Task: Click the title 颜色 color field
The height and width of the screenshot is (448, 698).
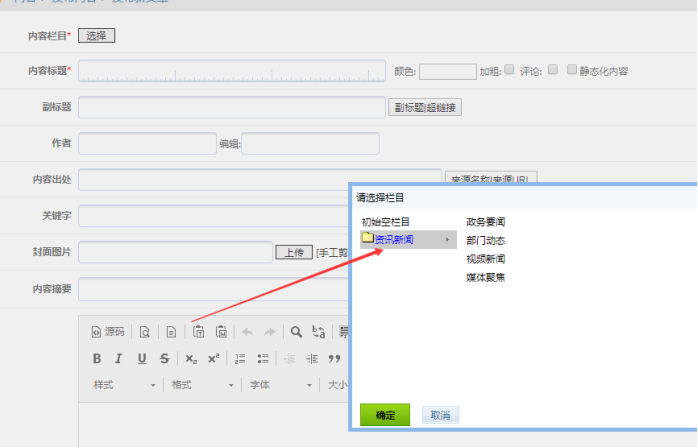Action: coord(447,71)
